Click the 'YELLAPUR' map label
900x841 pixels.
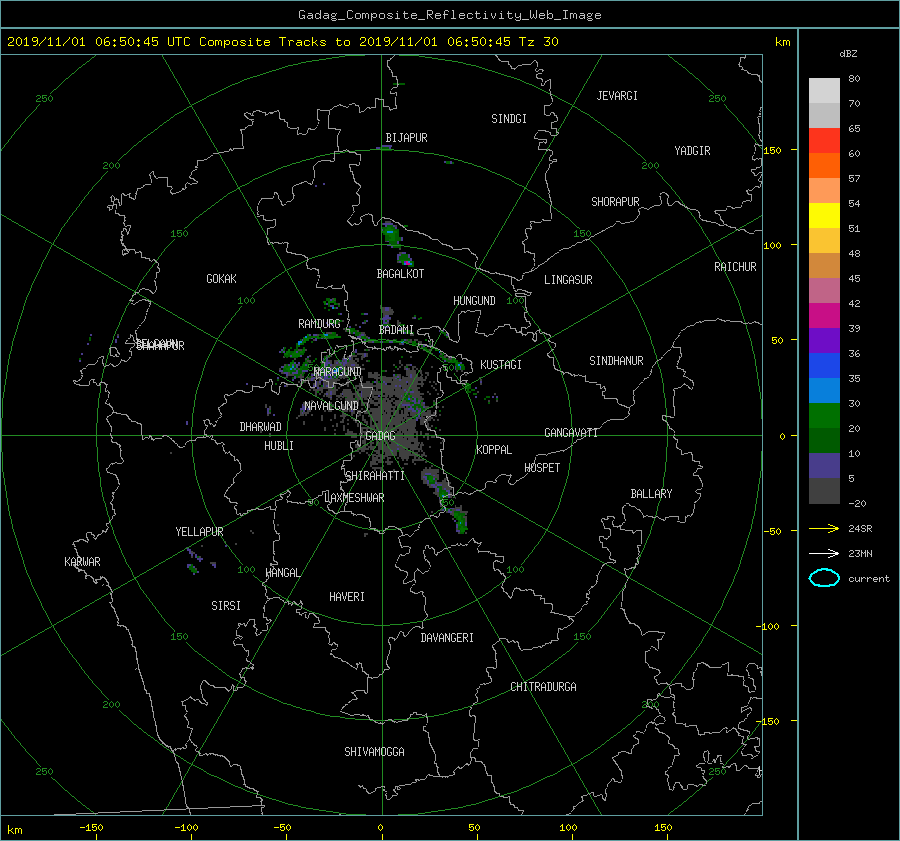(199, 532)
